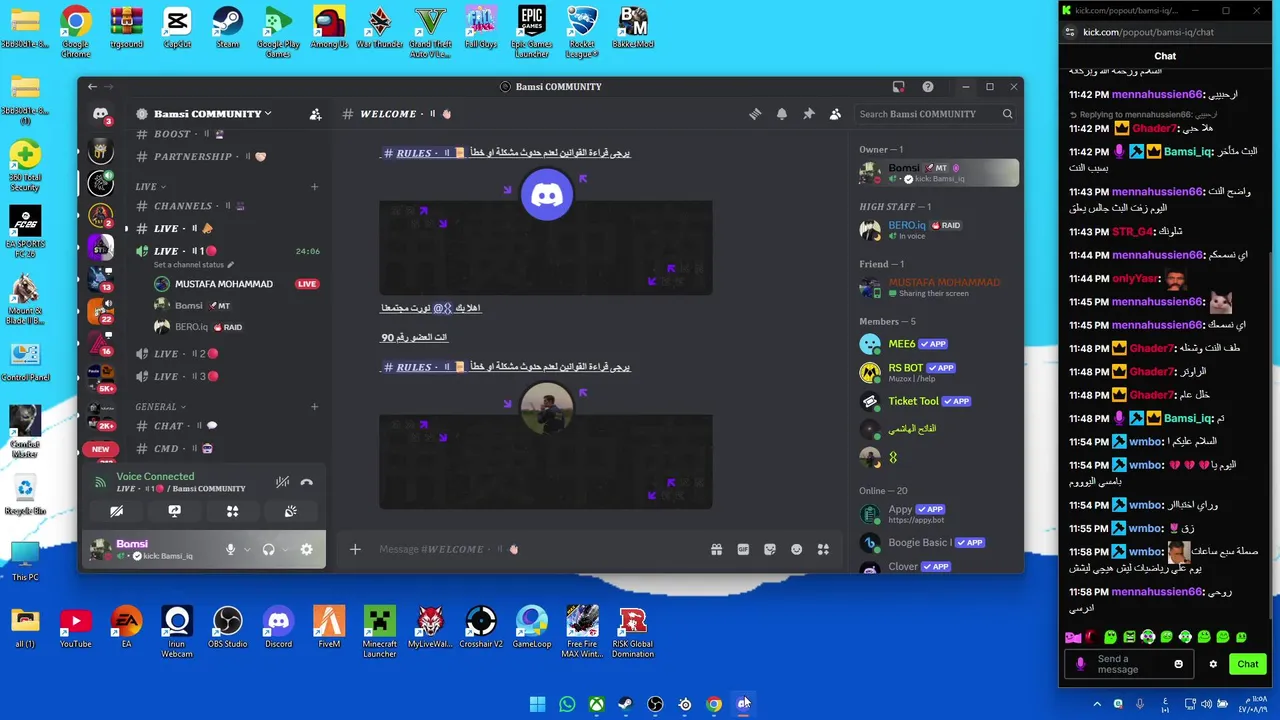Open the GIF picker
Viewport: 1280px width, 720px height.
tap(743, 549)
